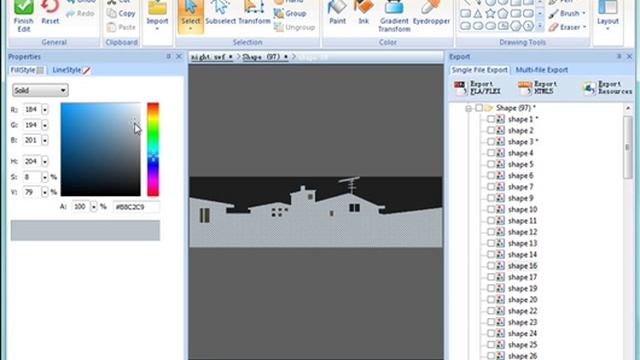Open the Import folder tool

pos(157,7)
